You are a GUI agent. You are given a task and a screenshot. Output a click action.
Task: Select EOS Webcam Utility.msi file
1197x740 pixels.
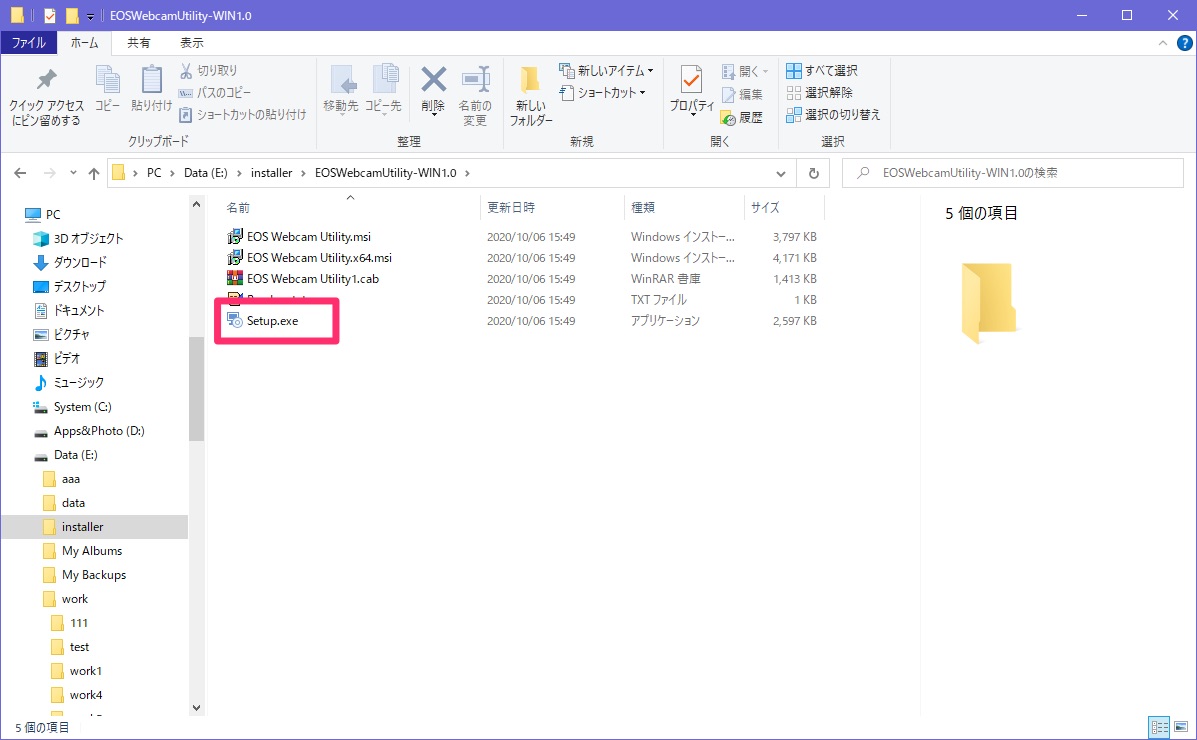(x=308, y=237)
